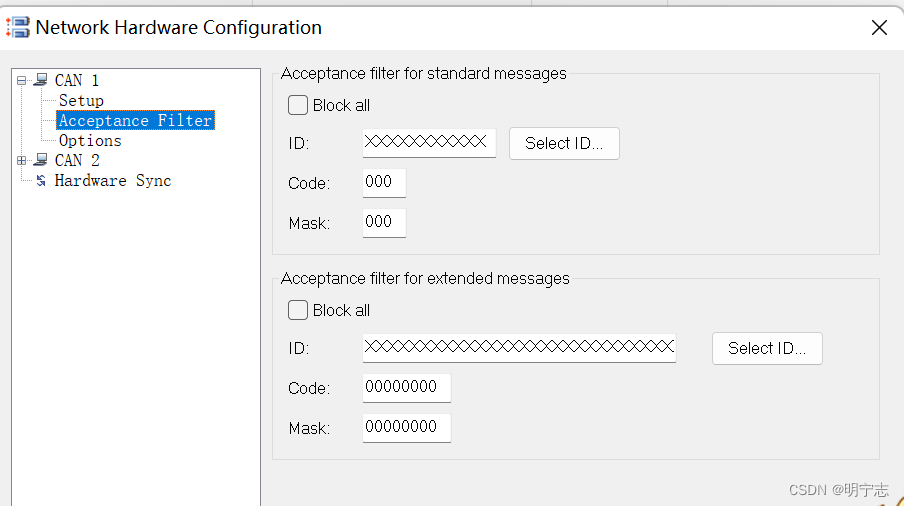Focus the extended messages Code field
Image resolution: width=904 pixels, height=506 pixels.
(406, 387)
